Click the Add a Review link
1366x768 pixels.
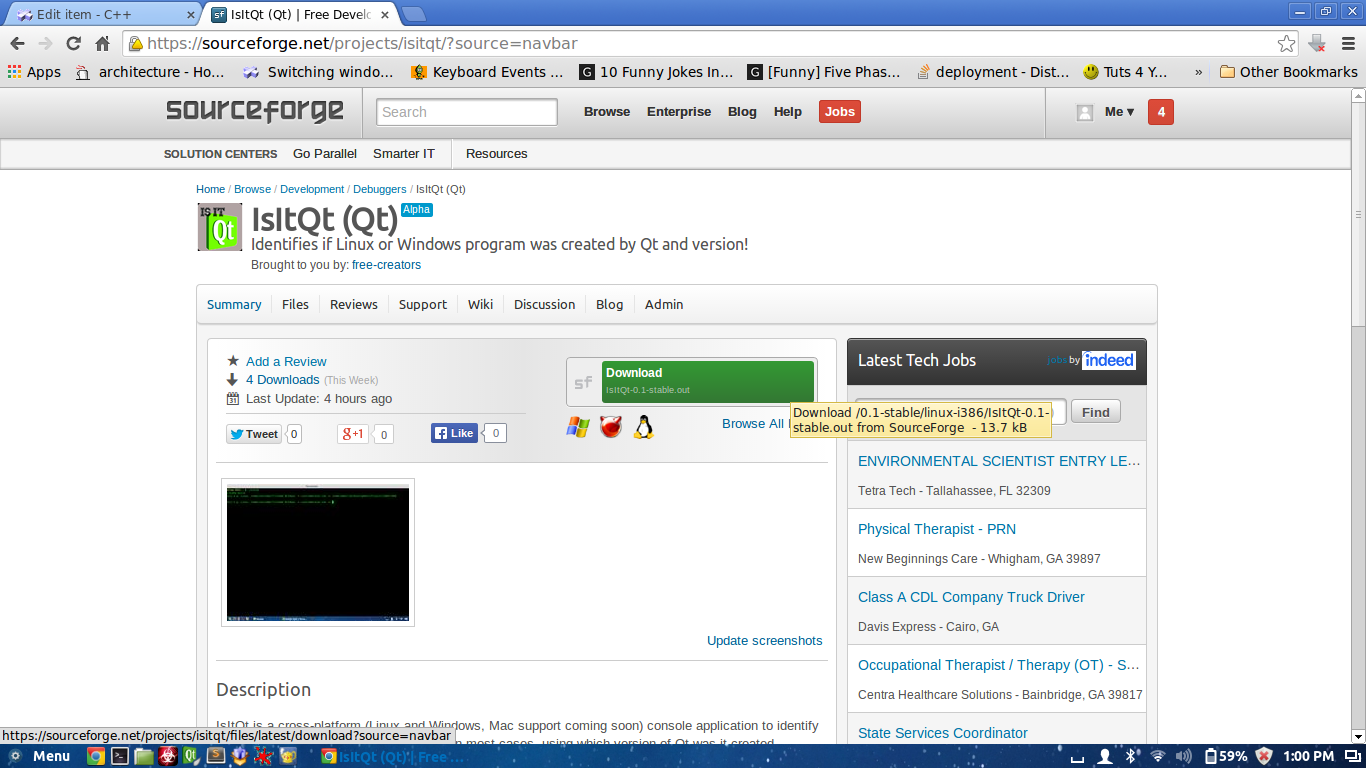point(286,362)
